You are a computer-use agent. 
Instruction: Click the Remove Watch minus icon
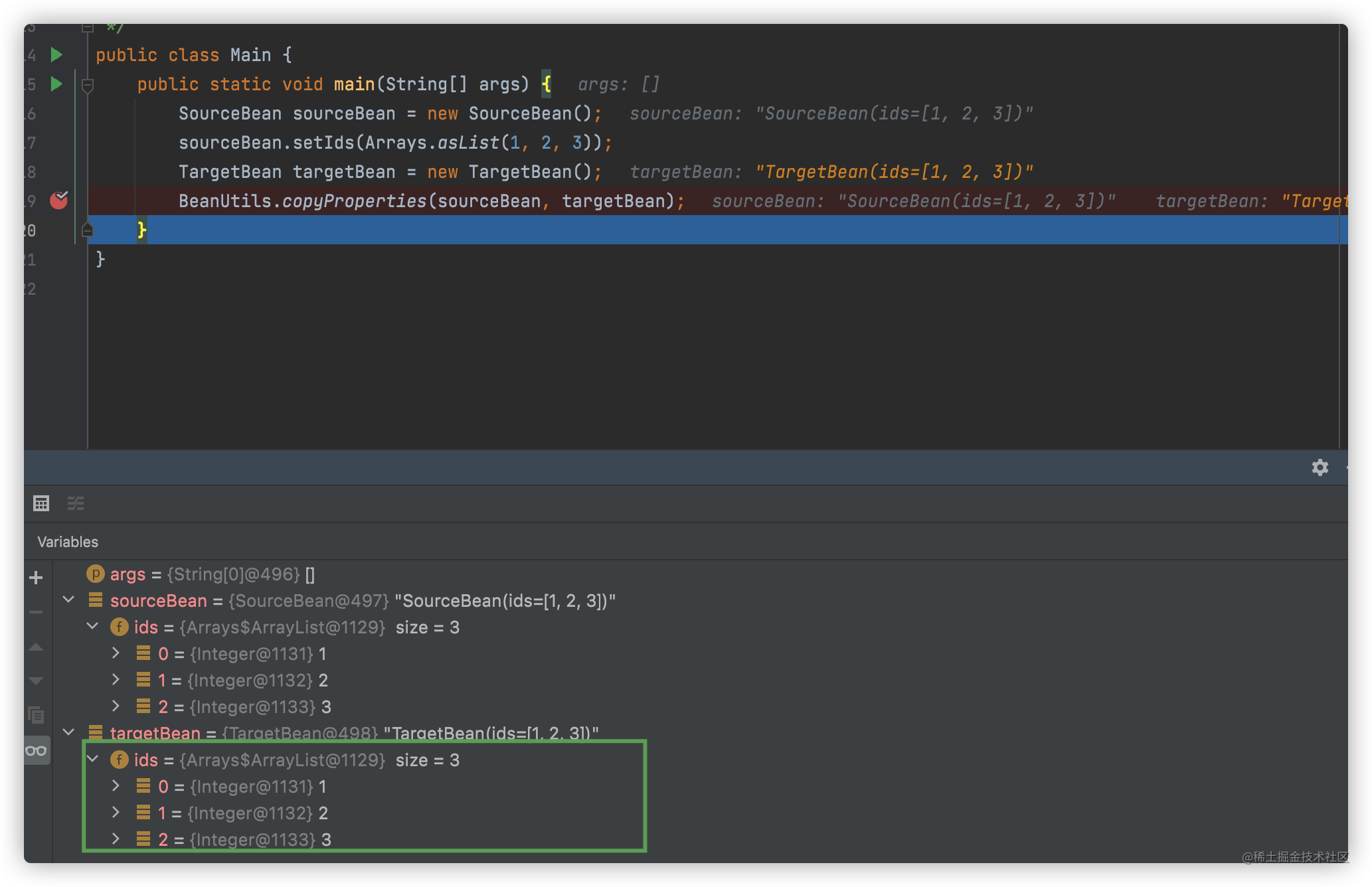pyautogui.click(x=37, y=612)
